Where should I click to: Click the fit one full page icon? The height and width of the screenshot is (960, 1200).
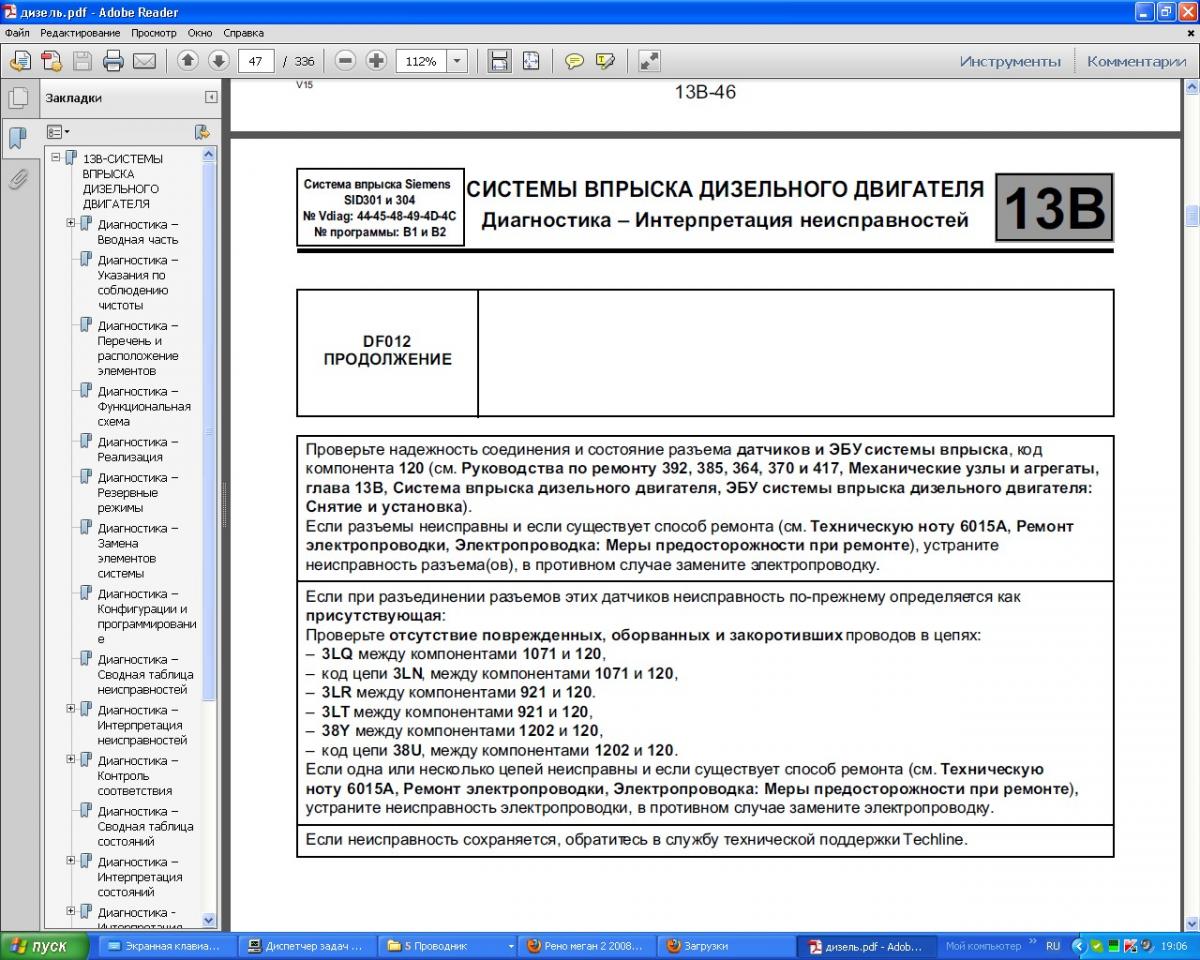click(530, 61)
